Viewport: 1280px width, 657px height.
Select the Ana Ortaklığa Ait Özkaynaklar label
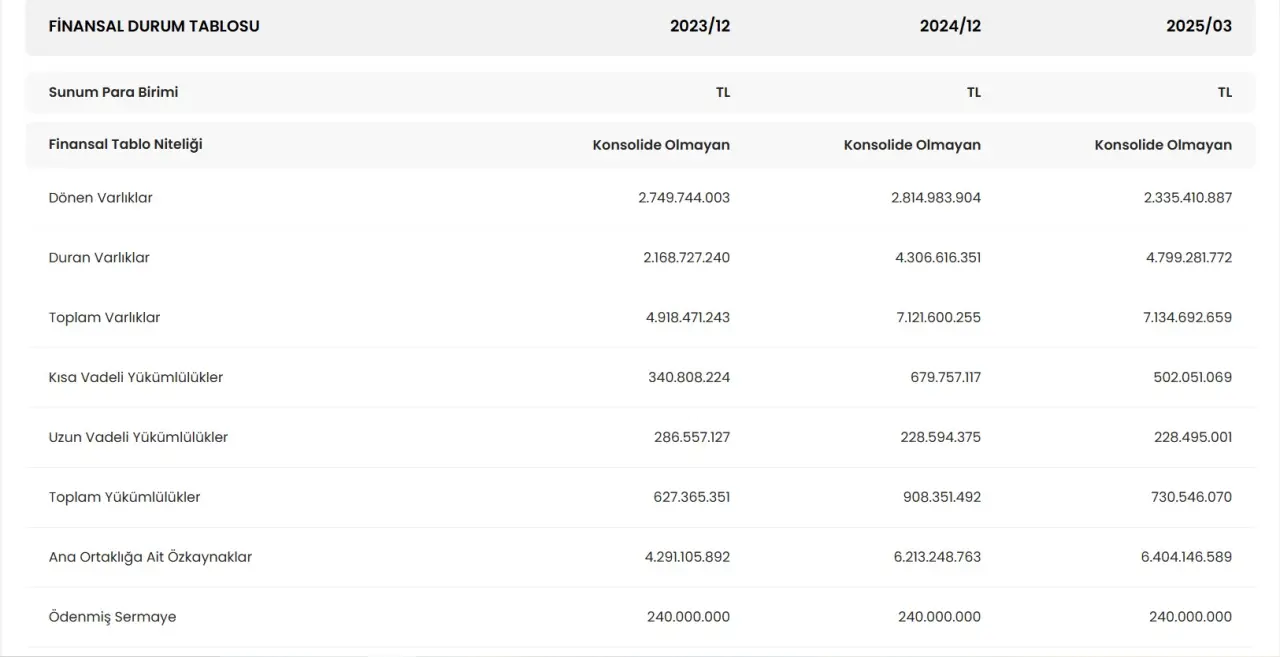tap(150, 558)
